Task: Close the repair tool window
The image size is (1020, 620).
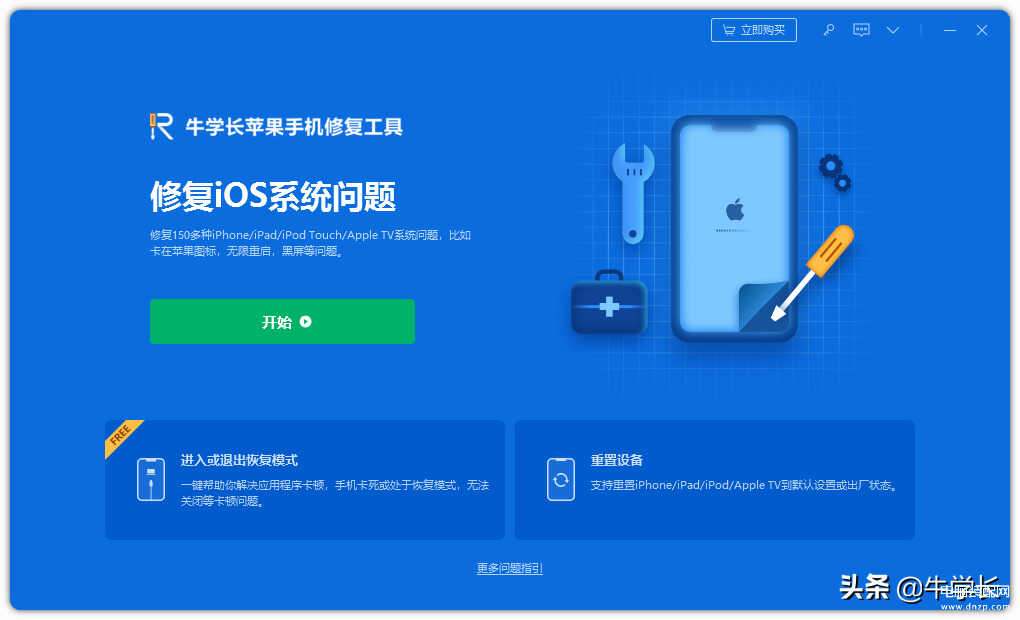Action: 982,30
